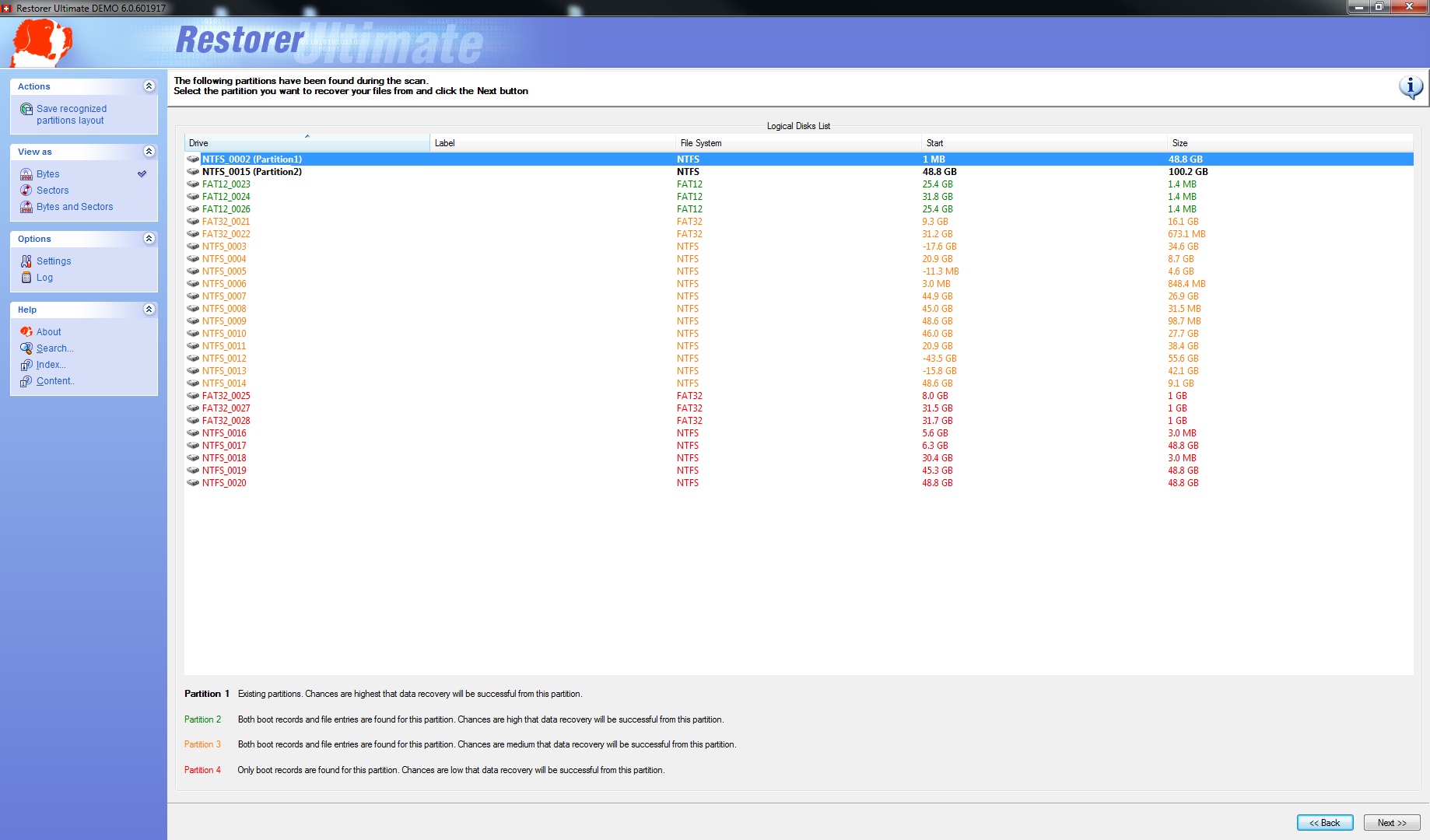Screen dimensions: 1430x840
Task: Open the Log link
Action: (x=45, y=278)
